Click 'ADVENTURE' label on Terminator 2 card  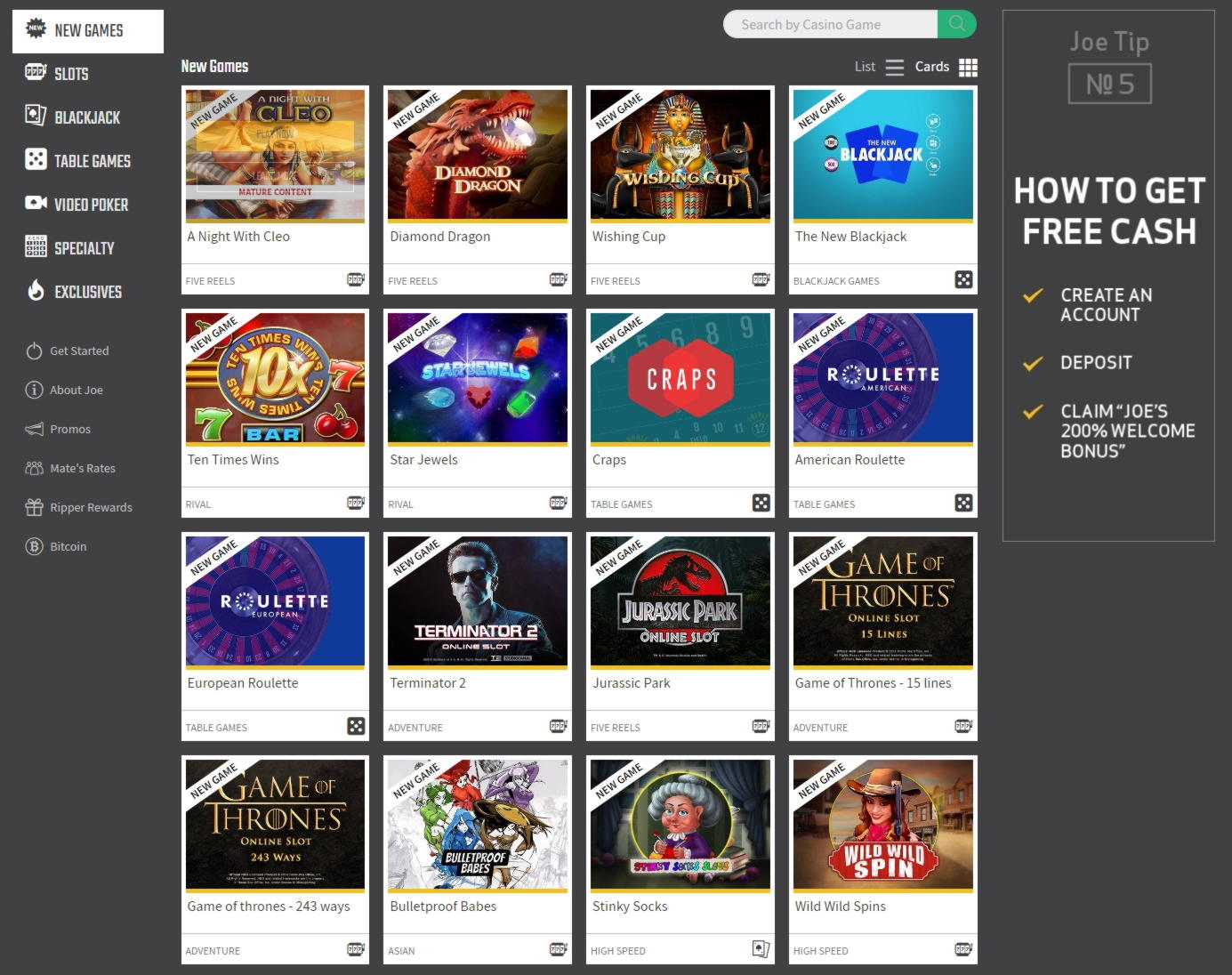(415, 728)
